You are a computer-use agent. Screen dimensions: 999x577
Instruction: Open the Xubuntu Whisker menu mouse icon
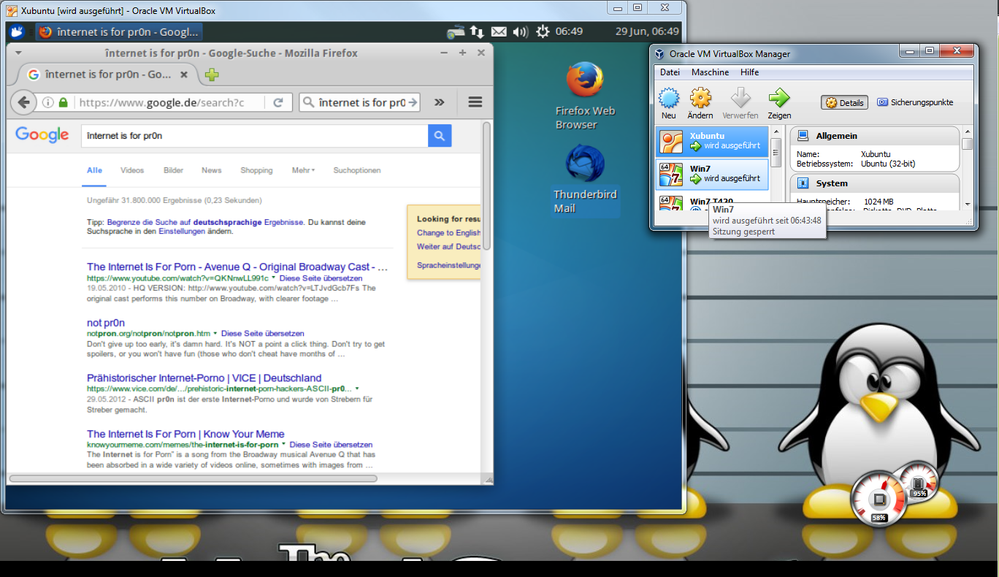(17, 31)
